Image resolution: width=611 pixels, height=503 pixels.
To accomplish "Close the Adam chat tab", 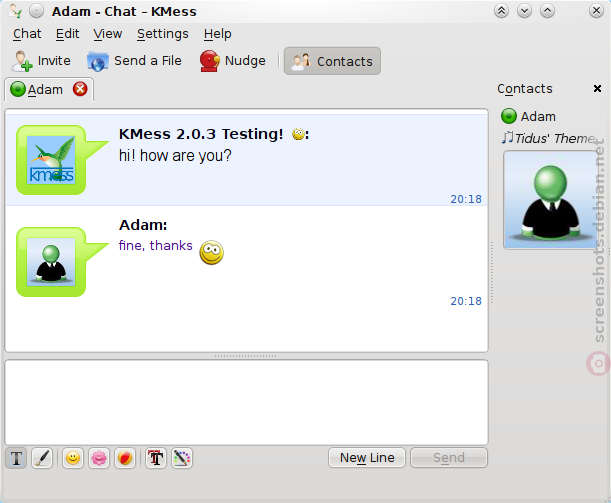I will [x=80, y=89].
